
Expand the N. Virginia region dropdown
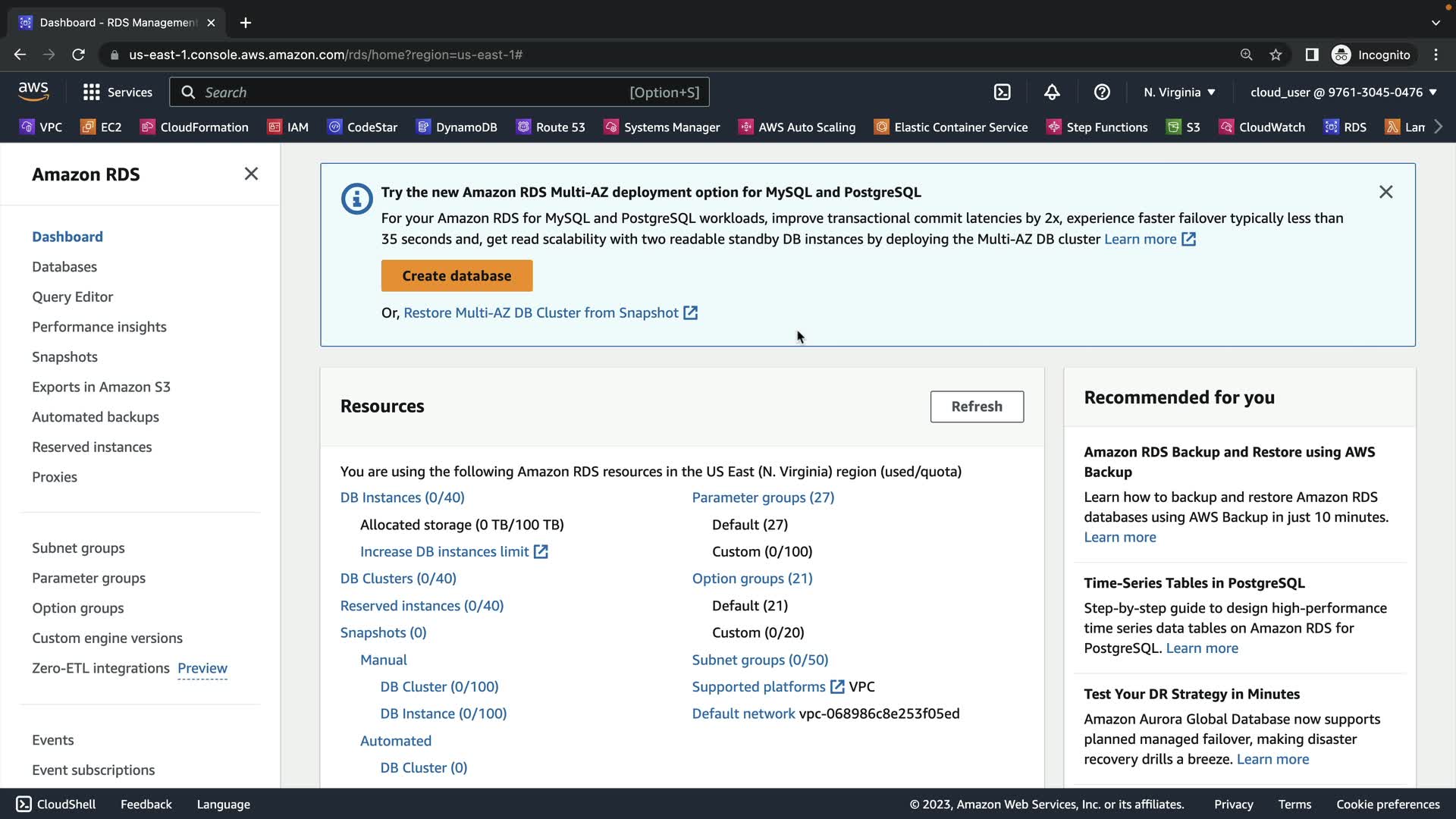(x=1179, y=92)
